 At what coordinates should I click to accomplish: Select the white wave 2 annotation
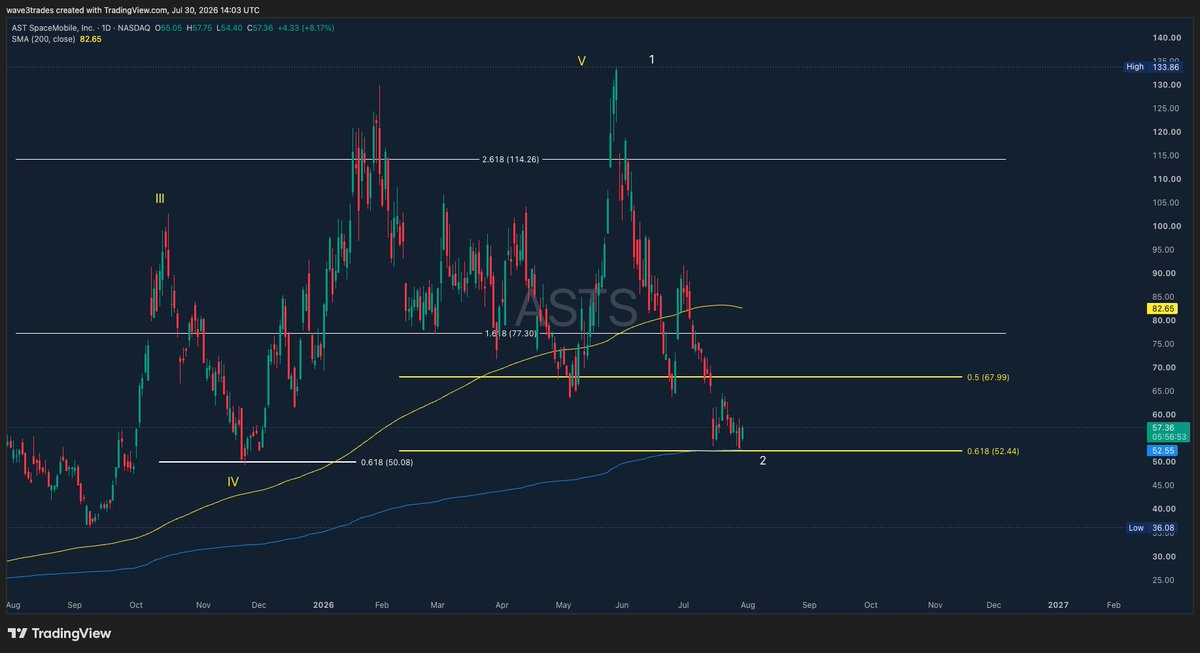point(763,461)
